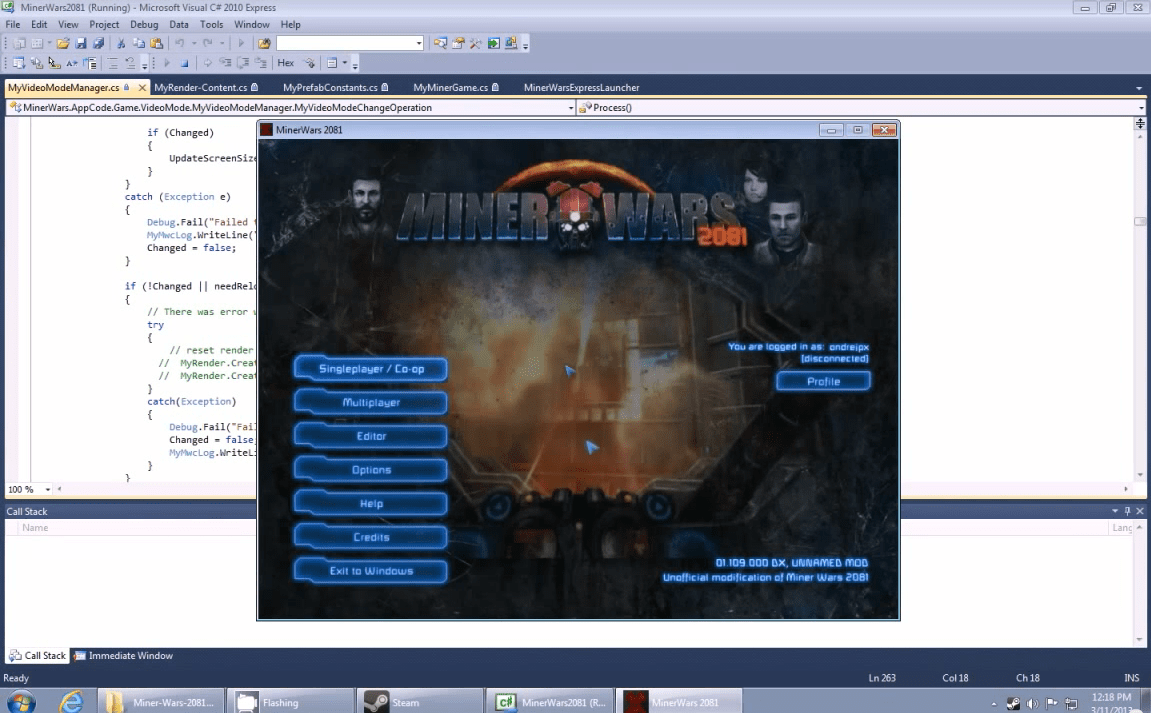
Task: Show hidden system tray icons
Action: pos(994,704)
